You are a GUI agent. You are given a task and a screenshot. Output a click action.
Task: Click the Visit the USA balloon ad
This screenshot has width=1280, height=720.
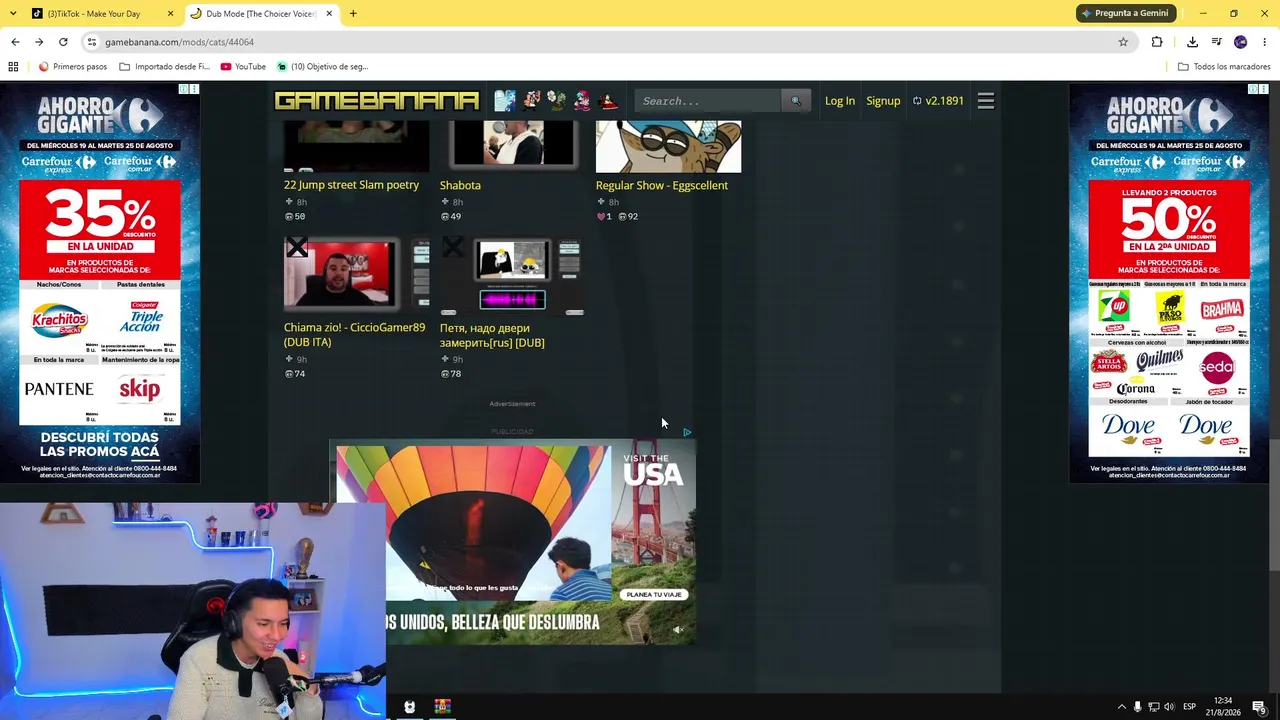point(513,542)
